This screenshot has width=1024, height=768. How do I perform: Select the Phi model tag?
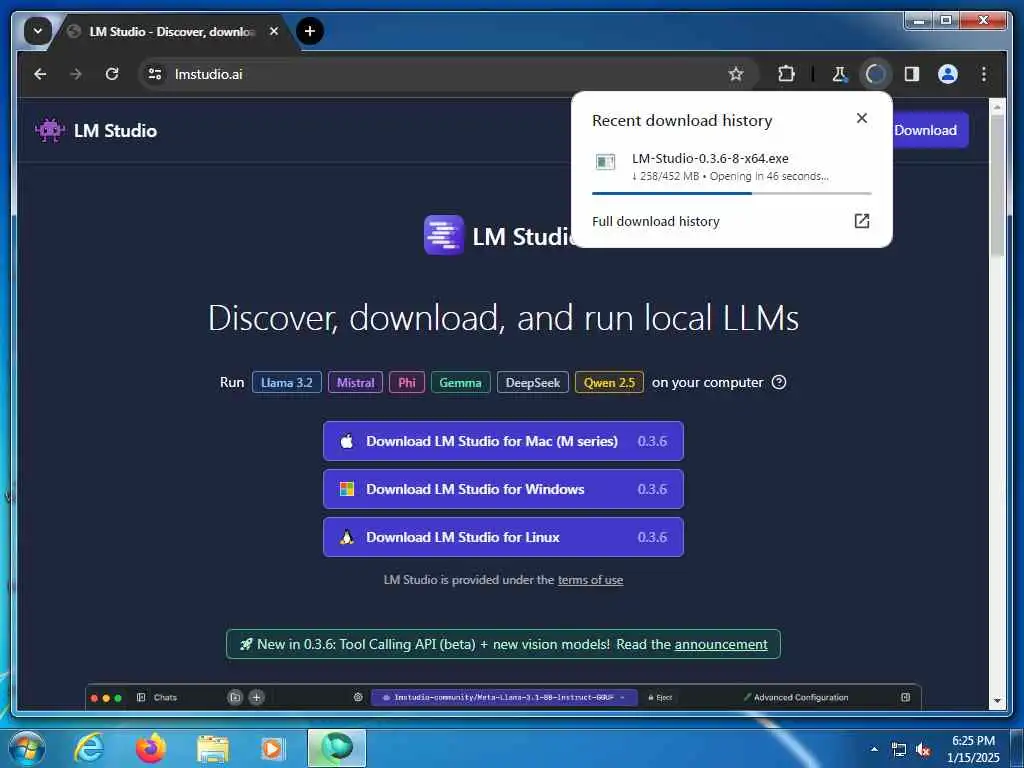pyautogui.click(x=407, y=383)
